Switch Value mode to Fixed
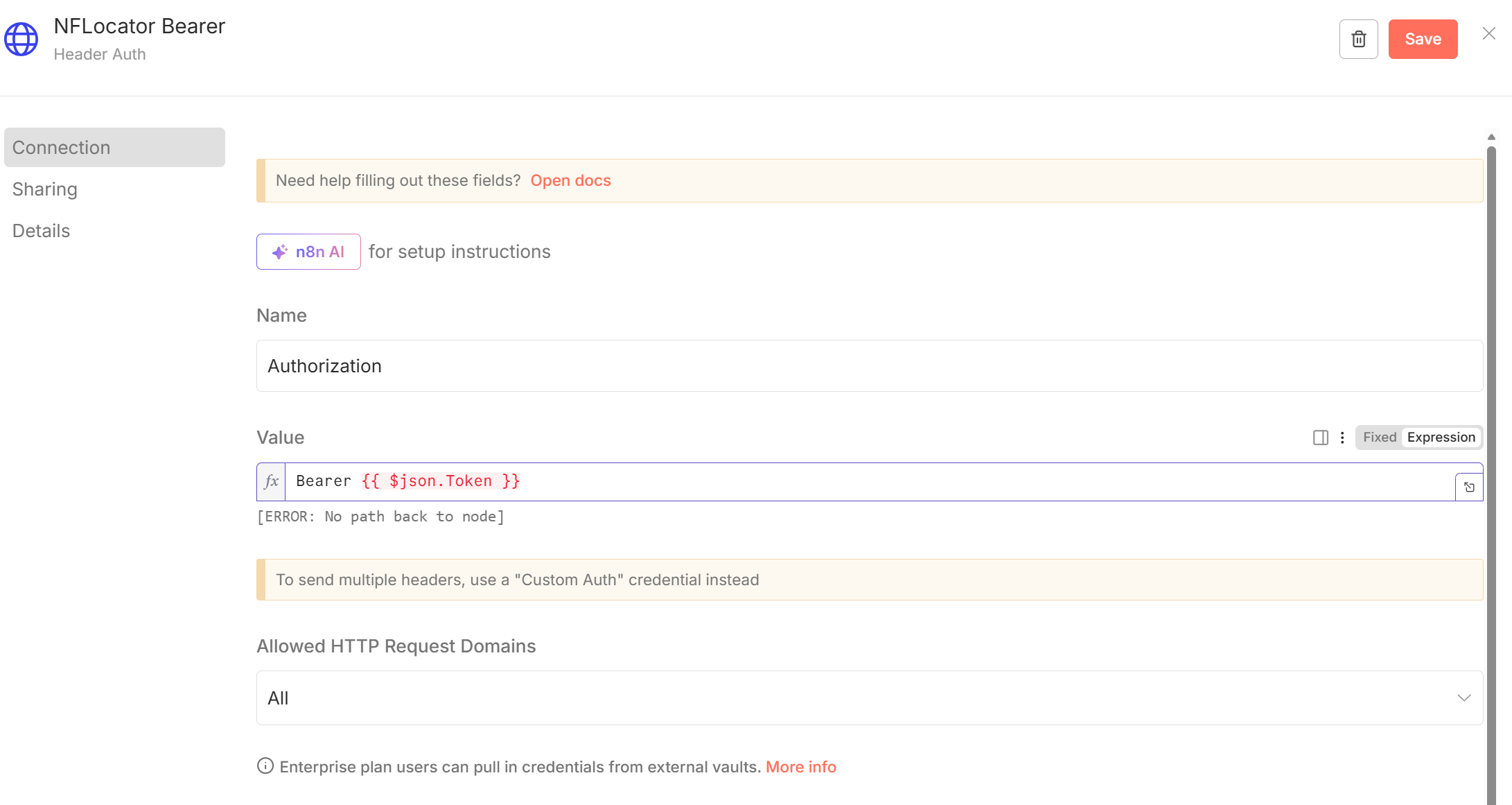The image size is (1512, 805). tap(1379, 438)
